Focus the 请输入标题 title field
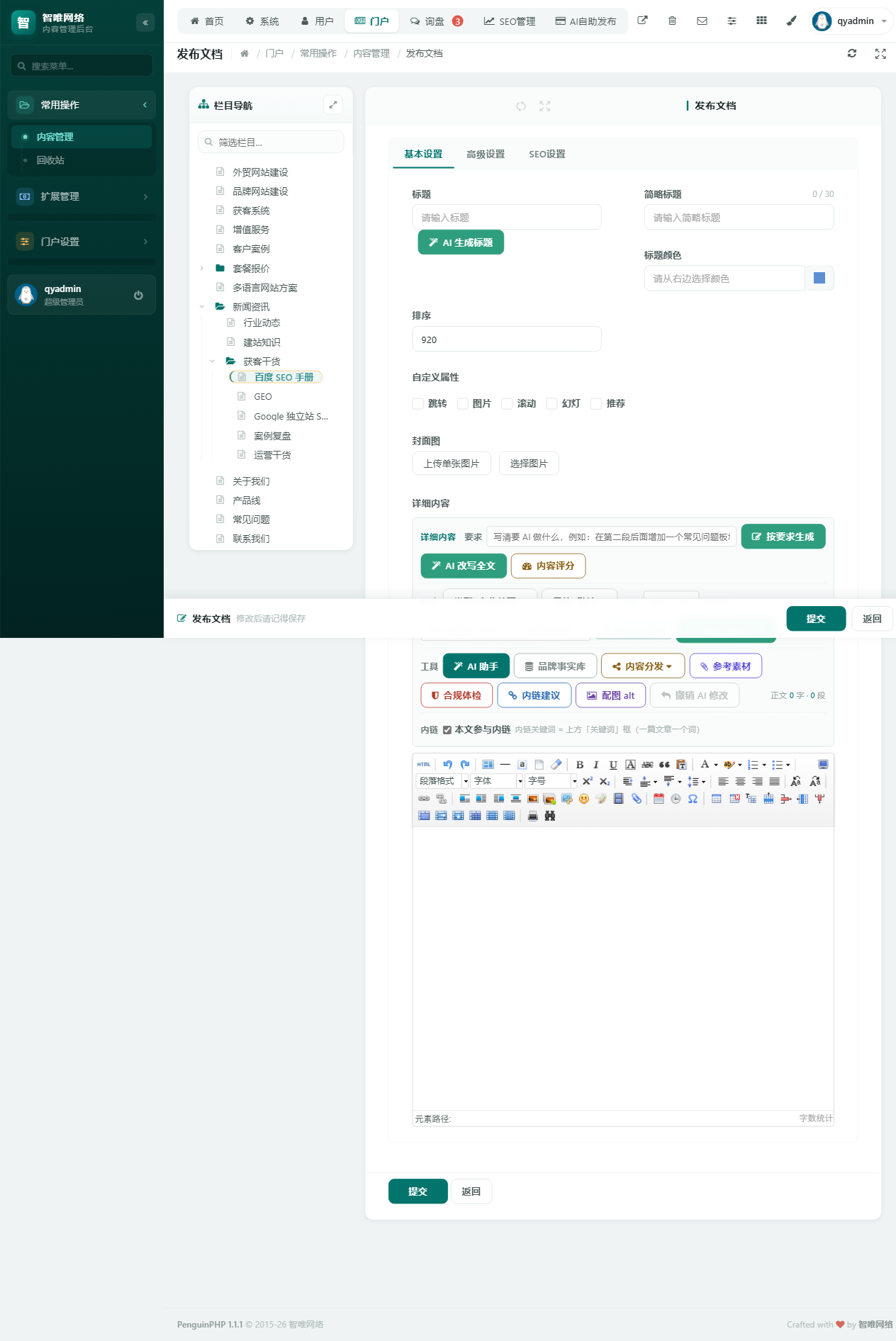The width and height of the screenshot is (896, 1341). click(507, 217)
